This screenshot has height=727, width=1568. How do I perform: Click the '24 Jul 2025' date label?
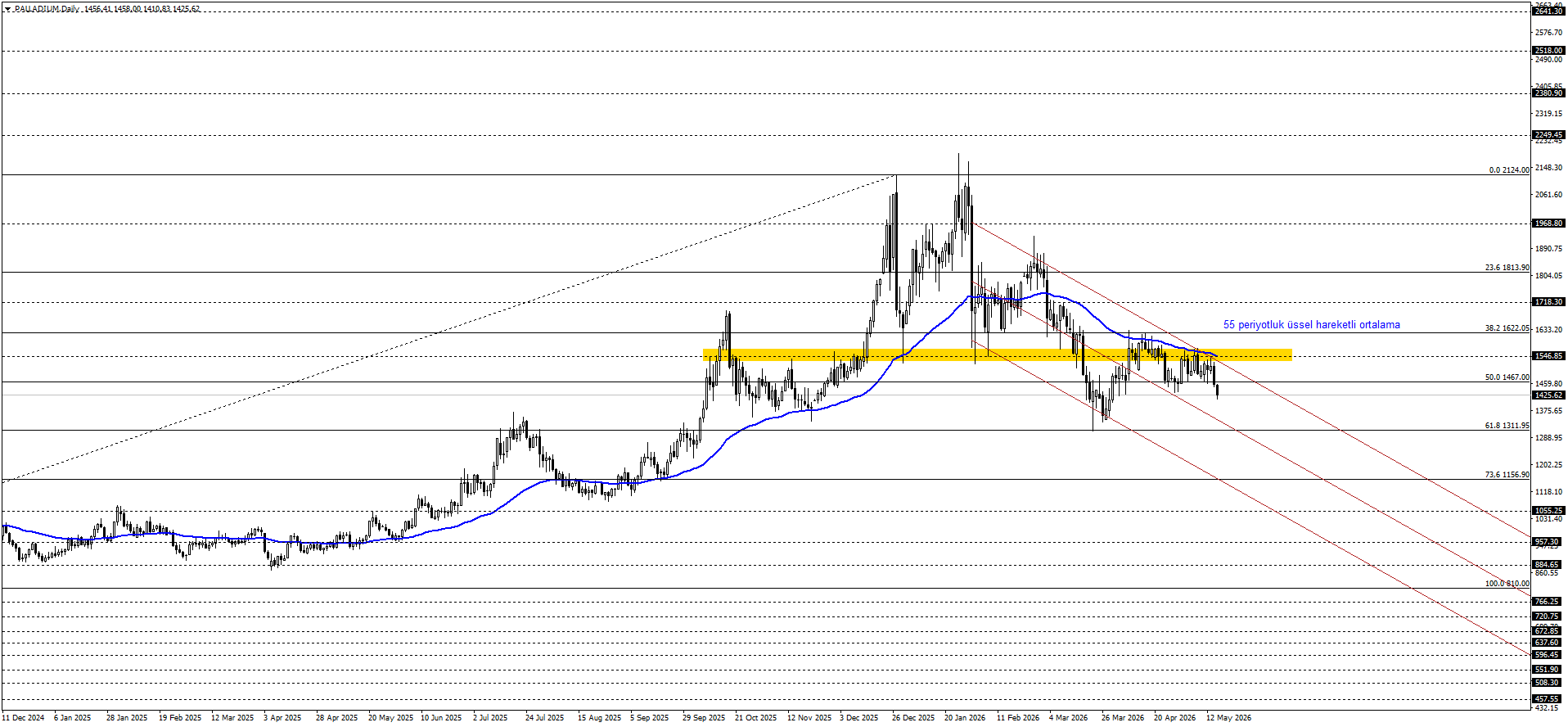pyautogui.click(x=545, y=718)
